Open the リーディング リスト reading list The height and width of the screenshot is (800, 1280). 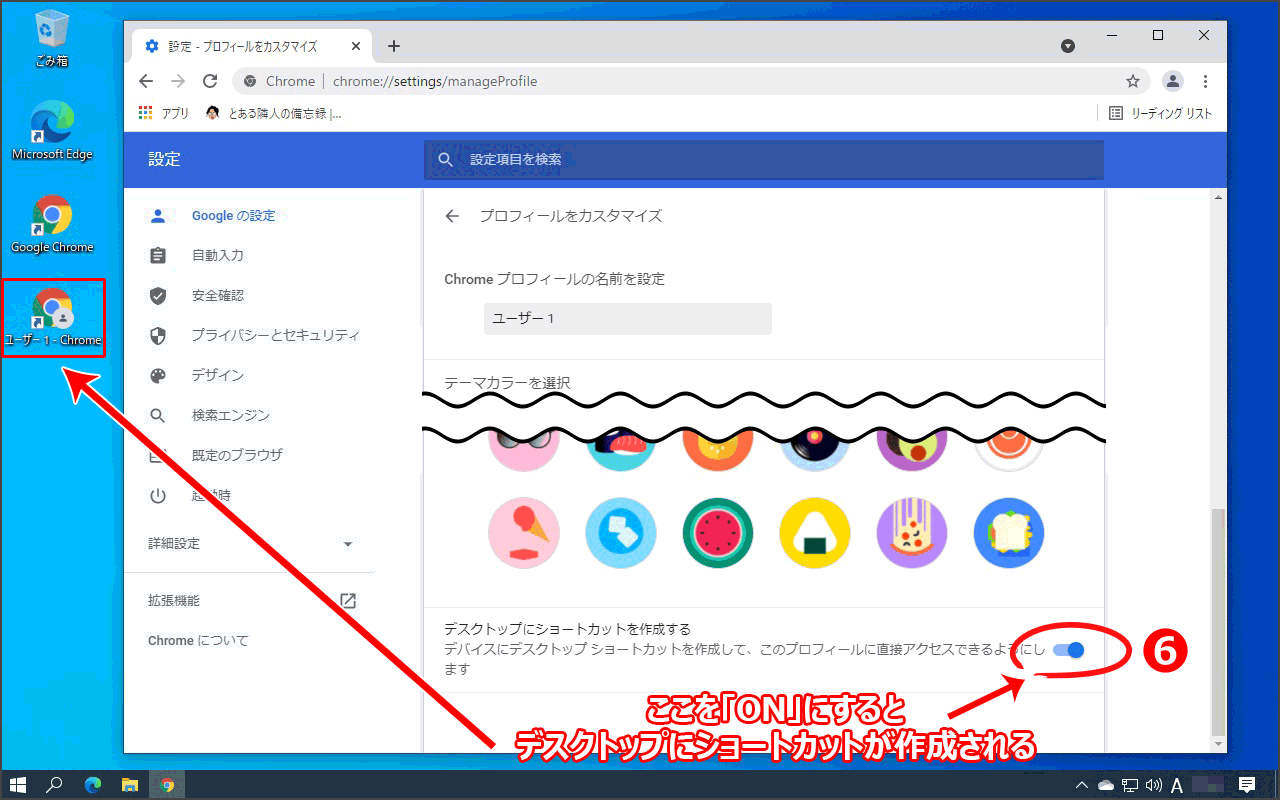(x=1161, y=113)
